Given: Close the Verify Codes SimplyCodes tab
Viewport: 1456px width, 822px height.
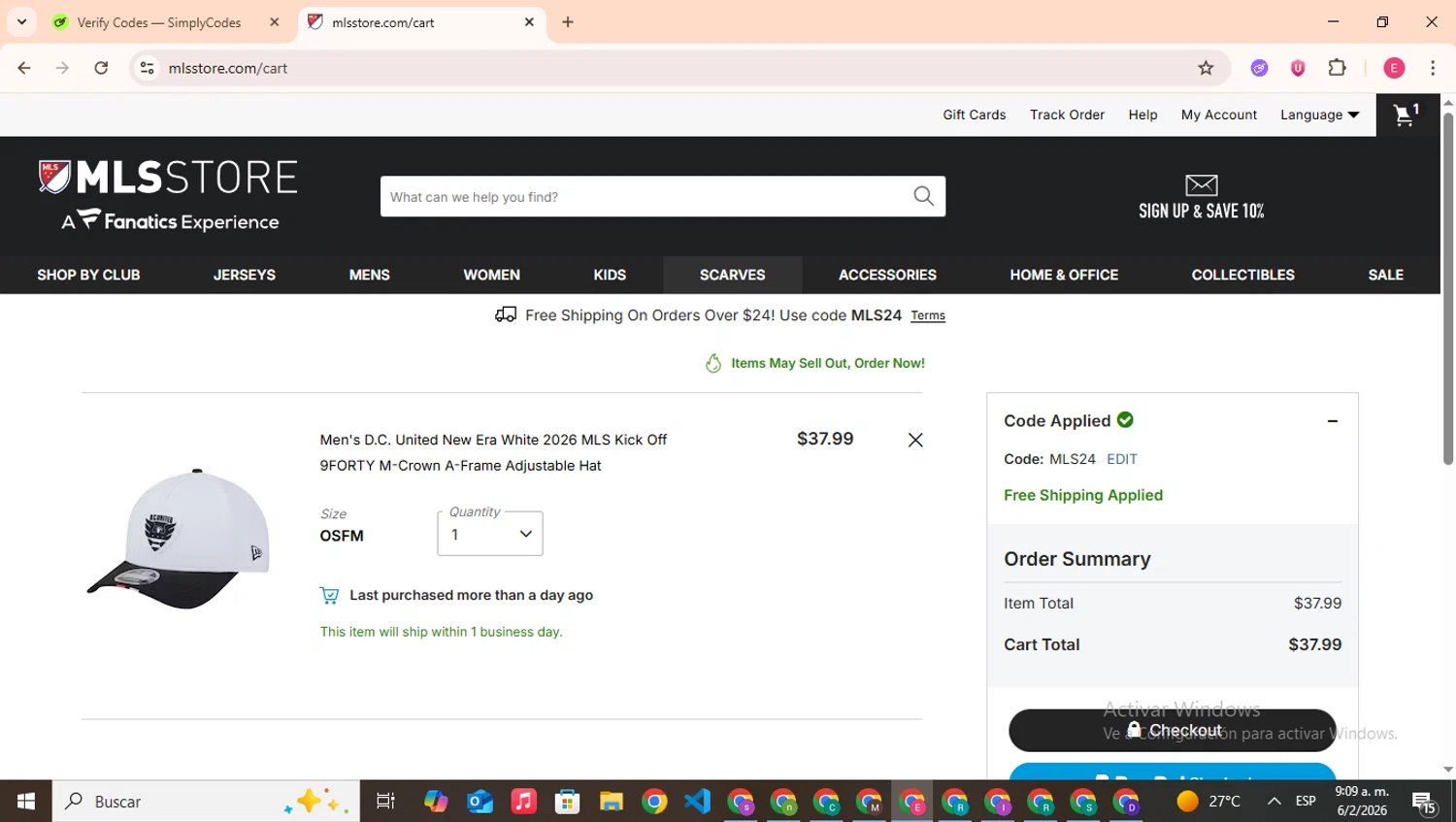Looking at the screenshot, I should (275, 22).
